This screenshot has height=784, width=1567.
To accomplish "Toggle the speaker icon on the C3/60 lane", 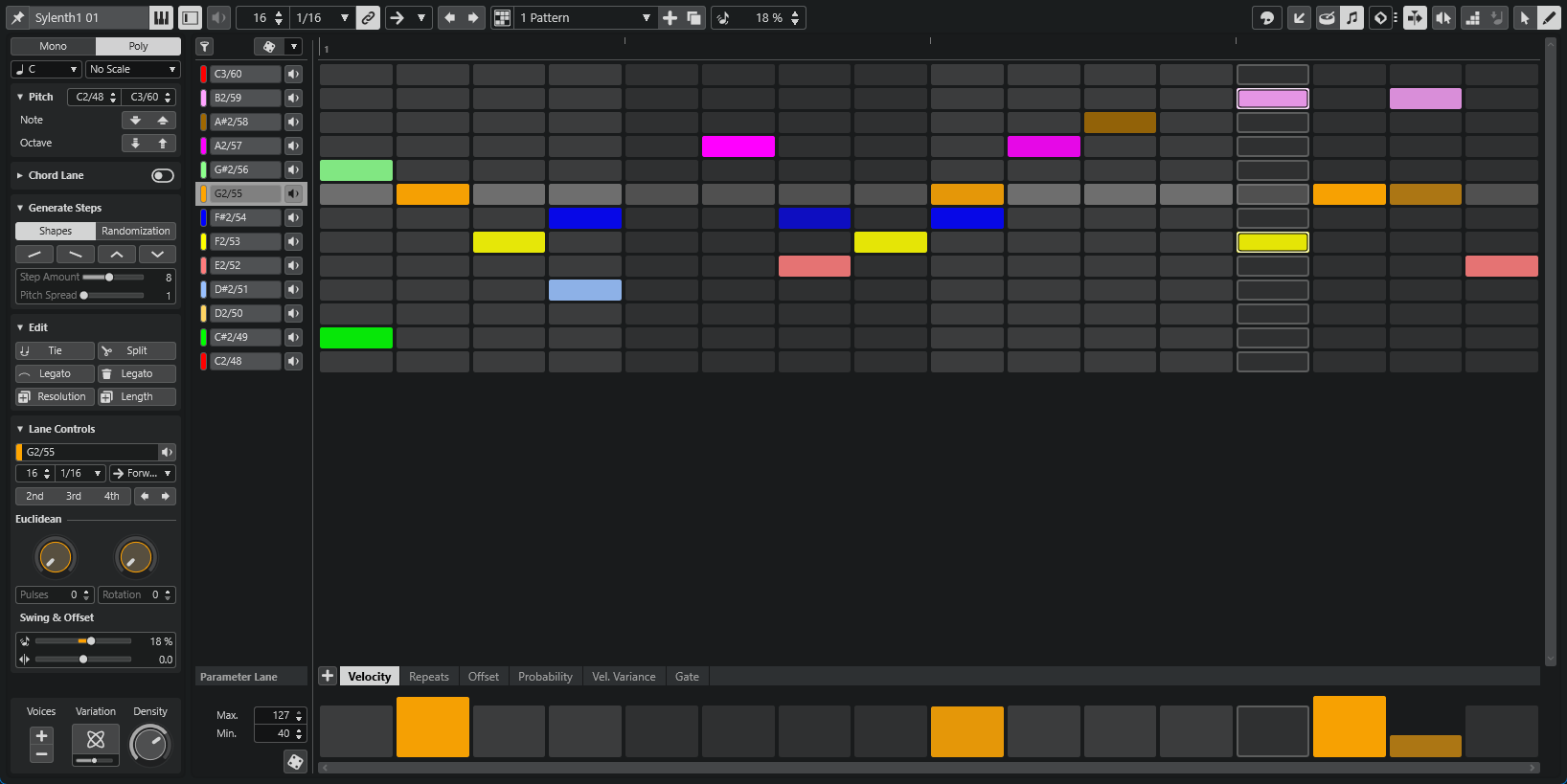I will point(293,74).
